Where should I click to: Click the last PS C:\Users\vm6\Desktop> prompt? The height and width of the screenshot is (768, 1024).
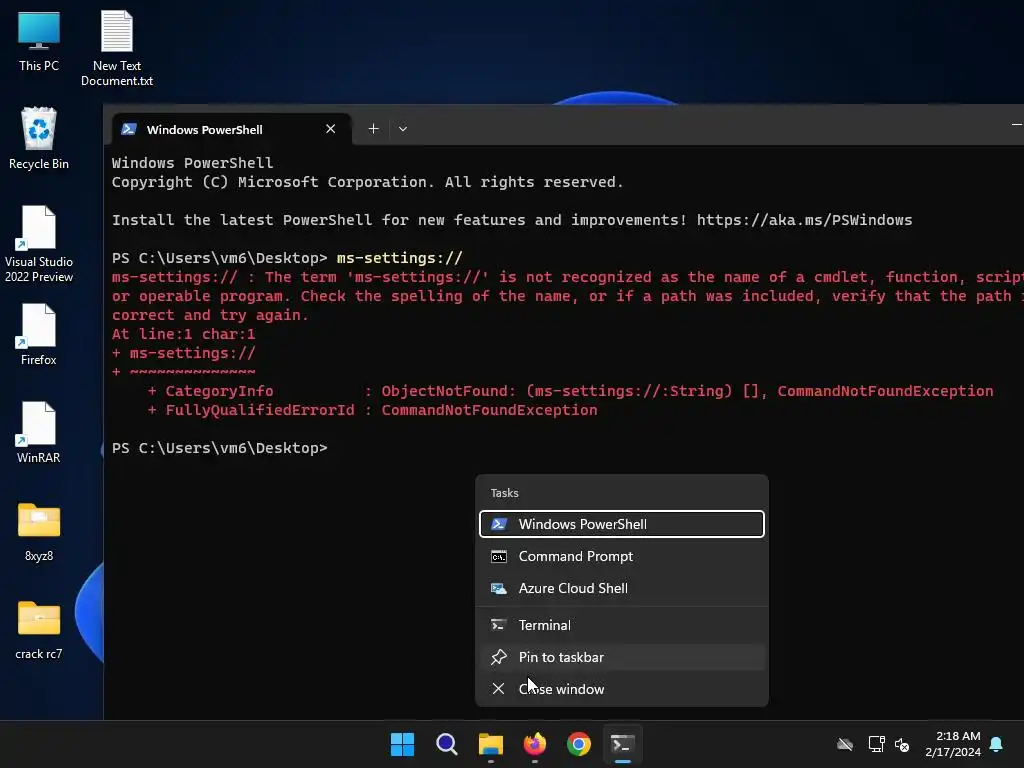pos(219,448)
